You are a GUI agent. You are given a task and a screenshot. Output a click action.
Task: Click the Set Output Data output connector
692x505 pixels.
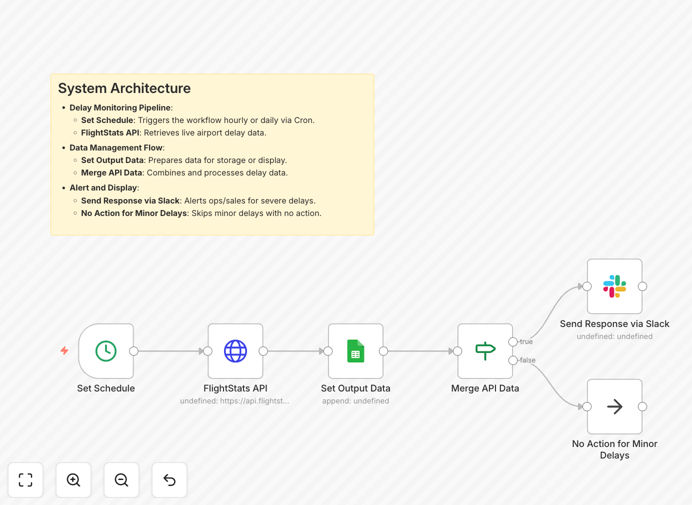(x=383, y=351)
